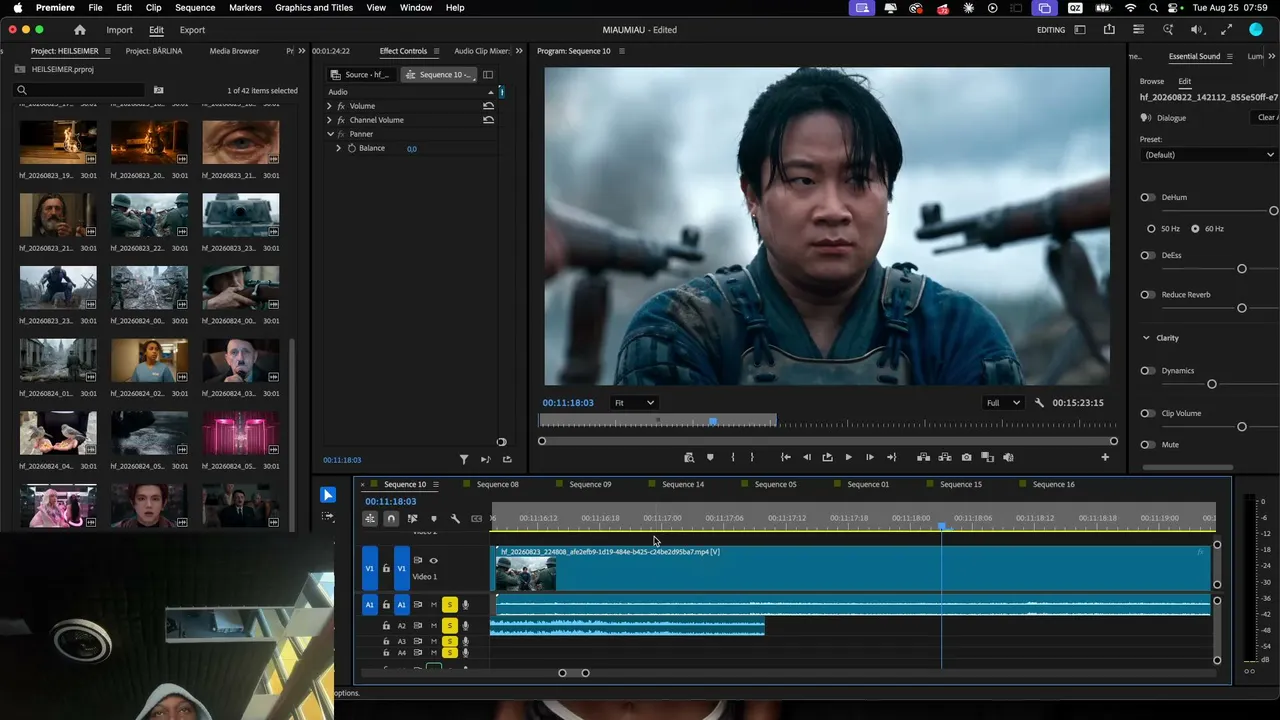
Task: Open Timeline display settings wrench
Action: point(455,518)
